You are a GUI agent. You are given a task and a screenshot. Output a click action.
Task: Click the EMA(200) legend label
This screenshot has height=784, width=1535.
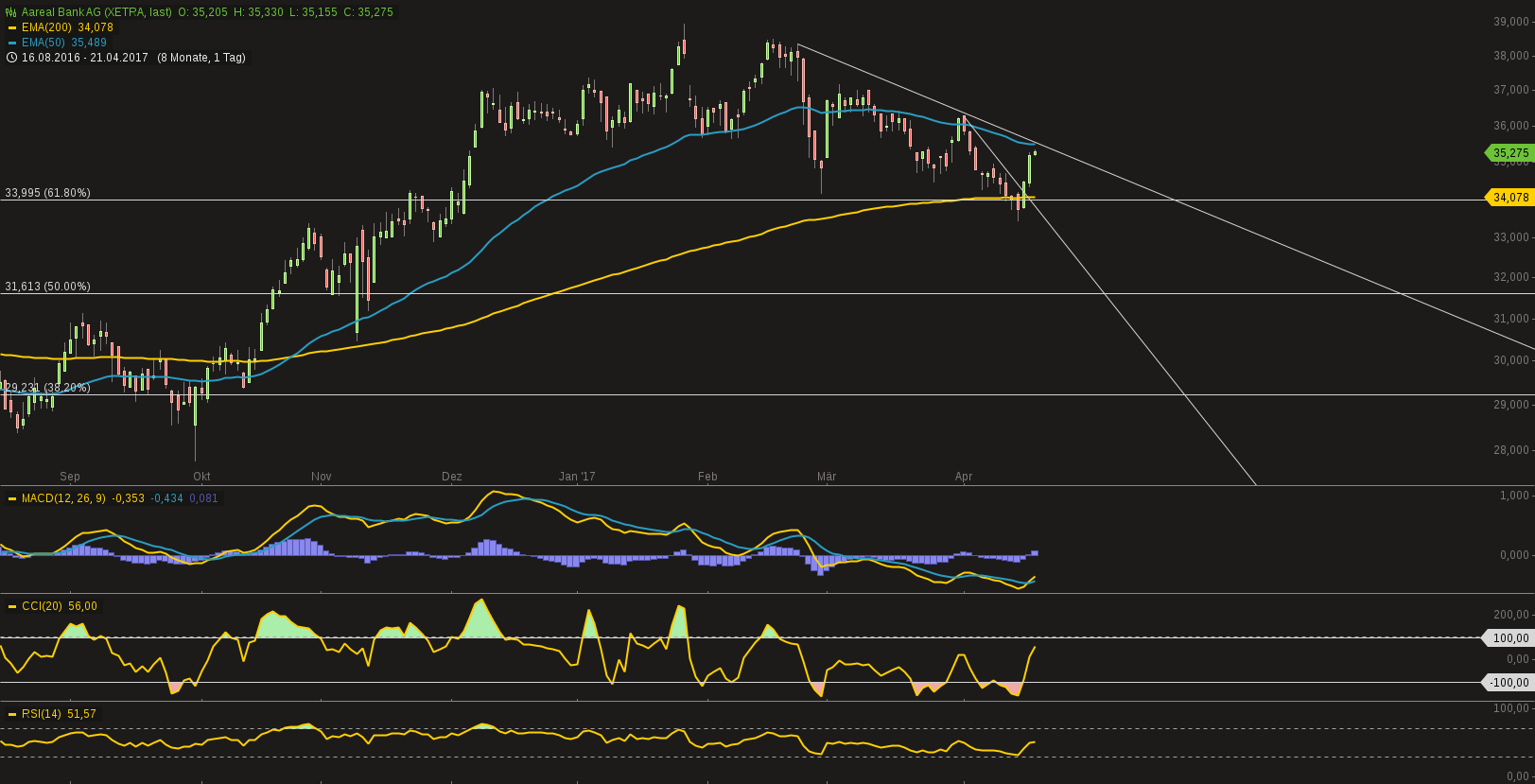click(x=46, y=27)
